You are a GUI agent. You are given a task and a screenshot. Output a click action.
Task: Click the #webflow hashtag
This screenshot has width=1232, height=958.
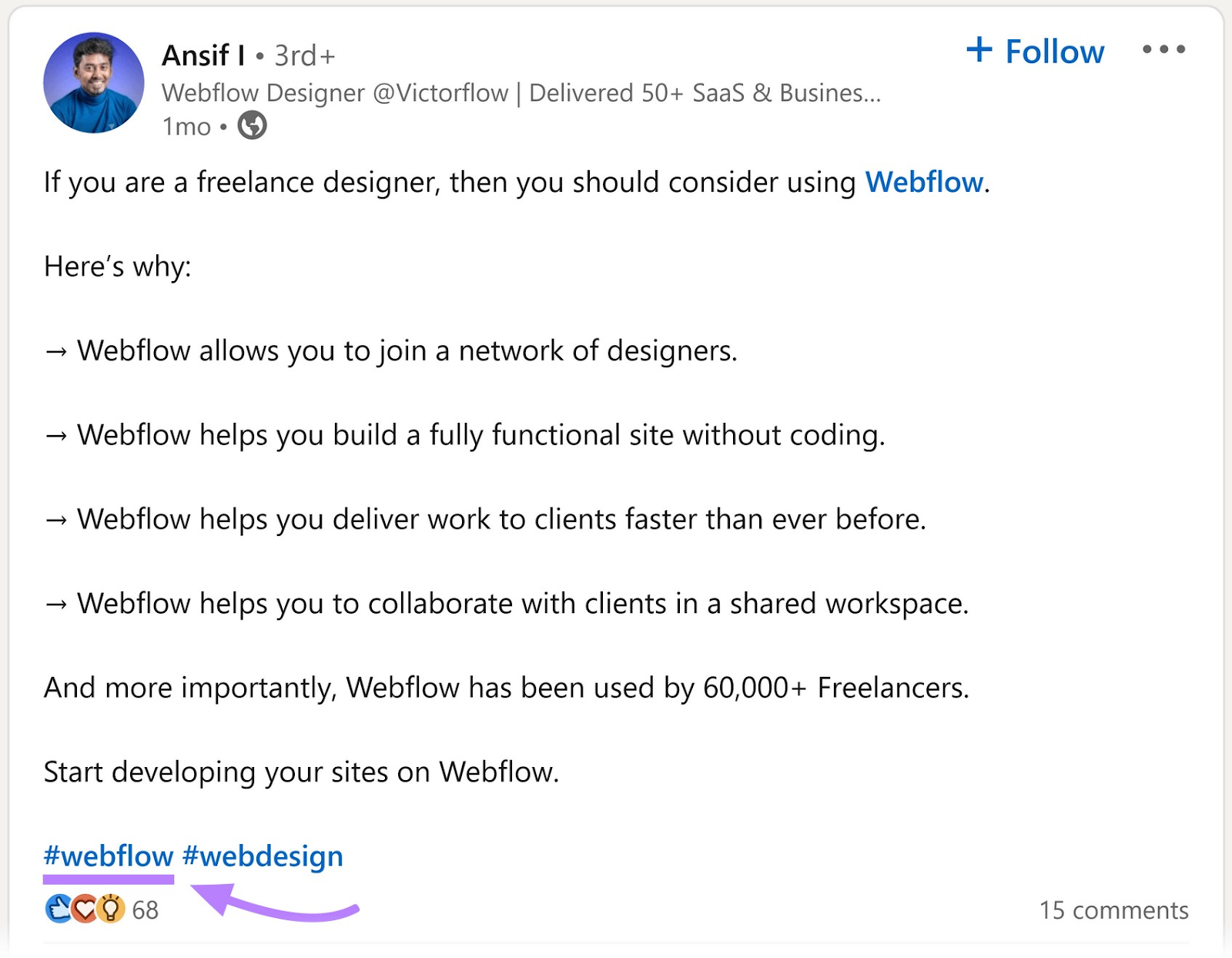[108, 855]
